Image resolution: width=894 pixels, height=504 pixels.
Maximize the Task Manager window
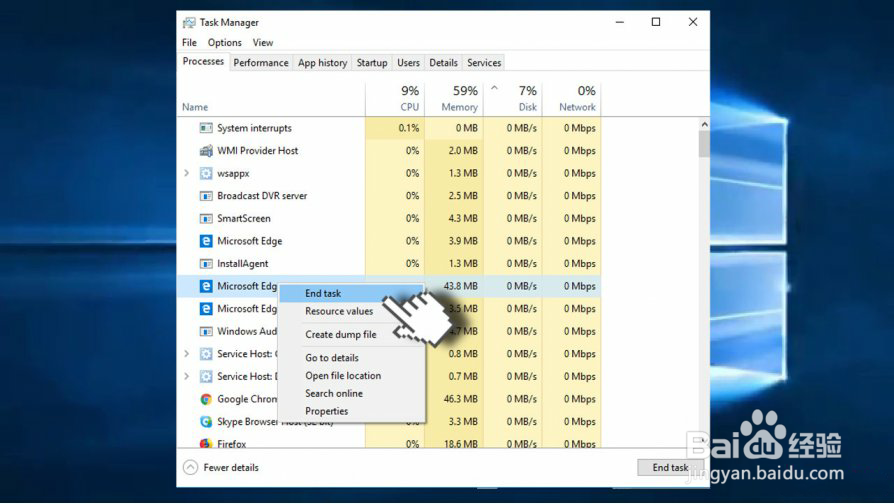coord(656,22)
